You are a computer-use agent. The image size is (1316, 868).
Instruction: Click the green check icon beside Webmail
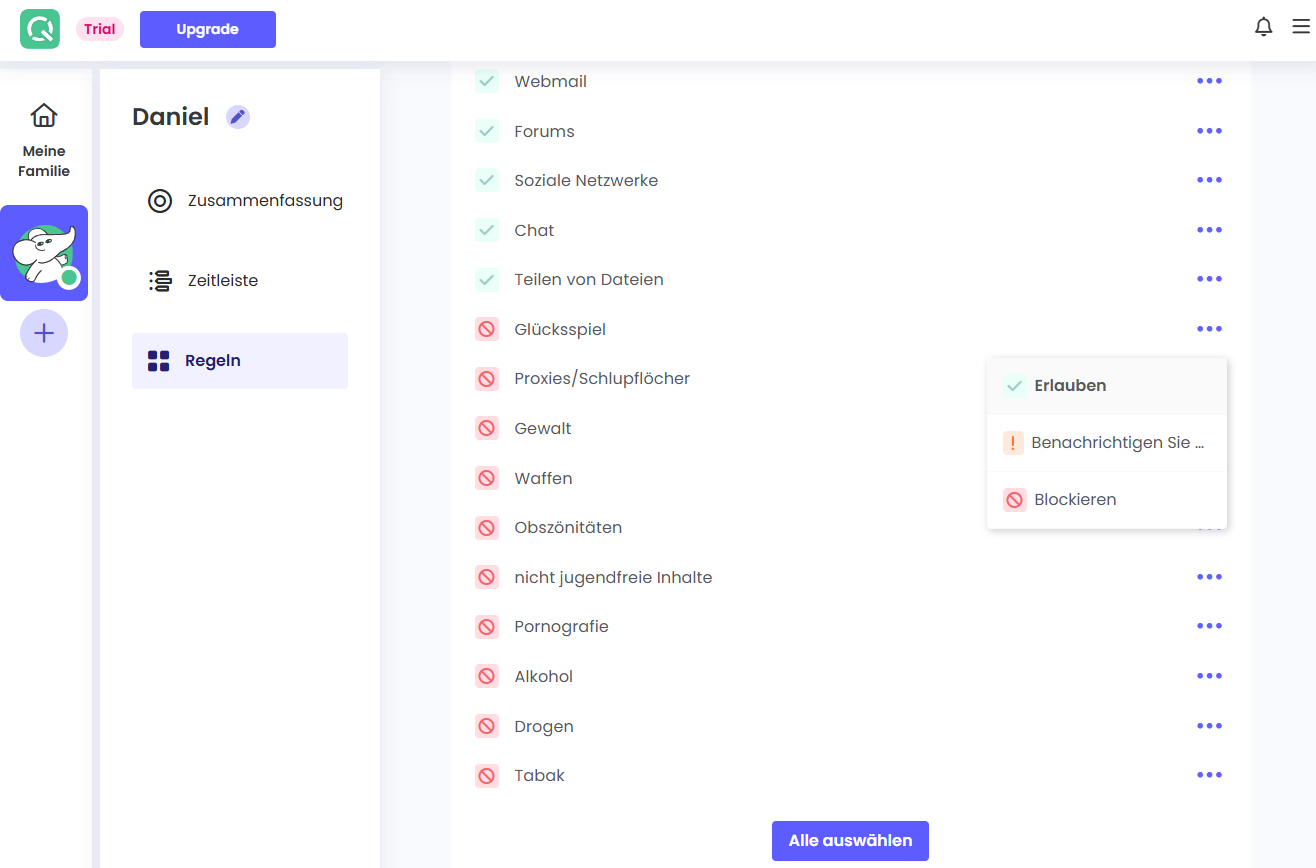[x=487, y=81]
